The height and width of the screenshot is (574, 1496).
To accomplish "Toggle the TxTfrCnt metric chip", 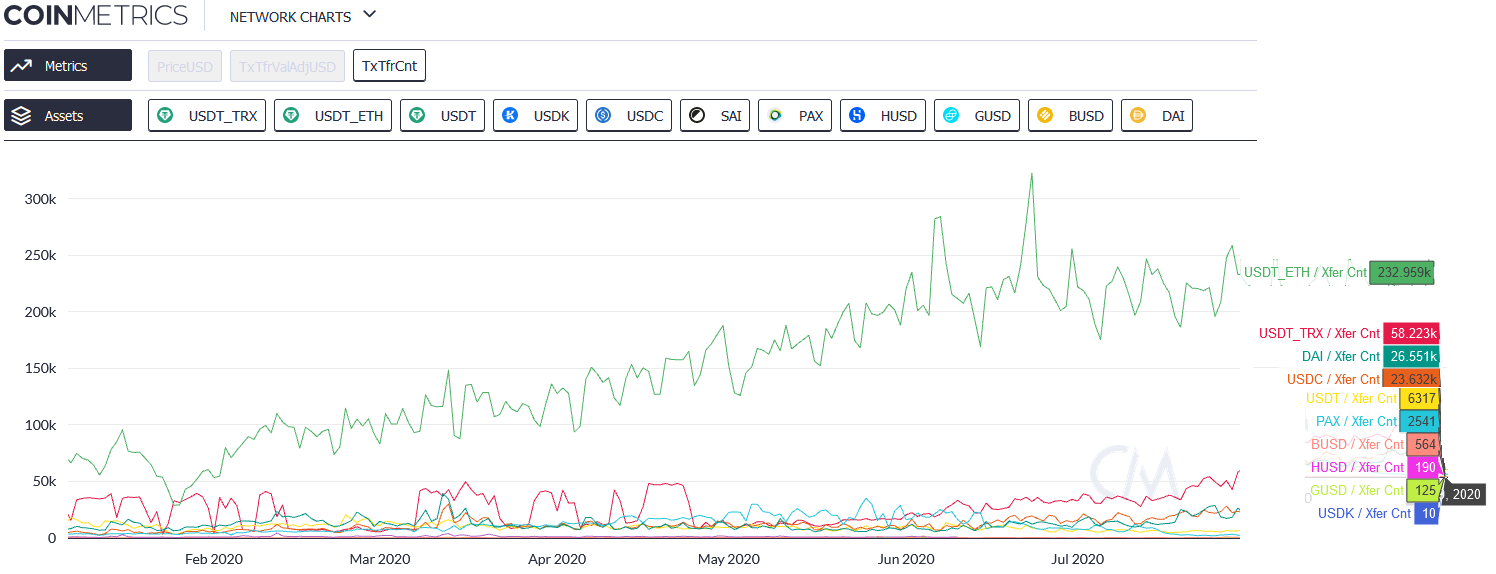I will (390, 66).
